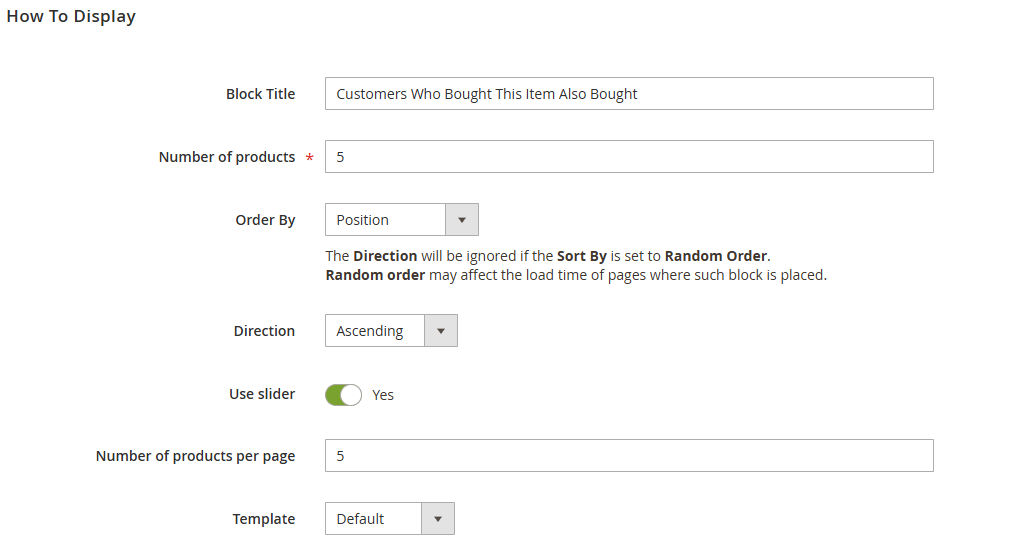Click the Yes text beside the slider toggle

click(383, 395)
